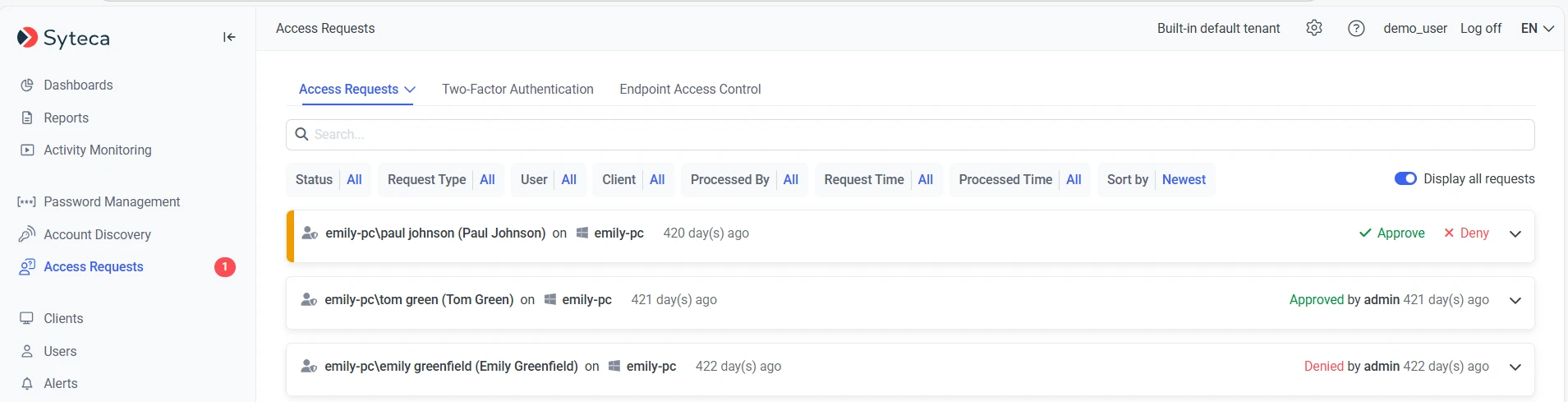Collapse the sidebar with the arrow icon
Screen dimensions: 1568x402
point(229,37)
